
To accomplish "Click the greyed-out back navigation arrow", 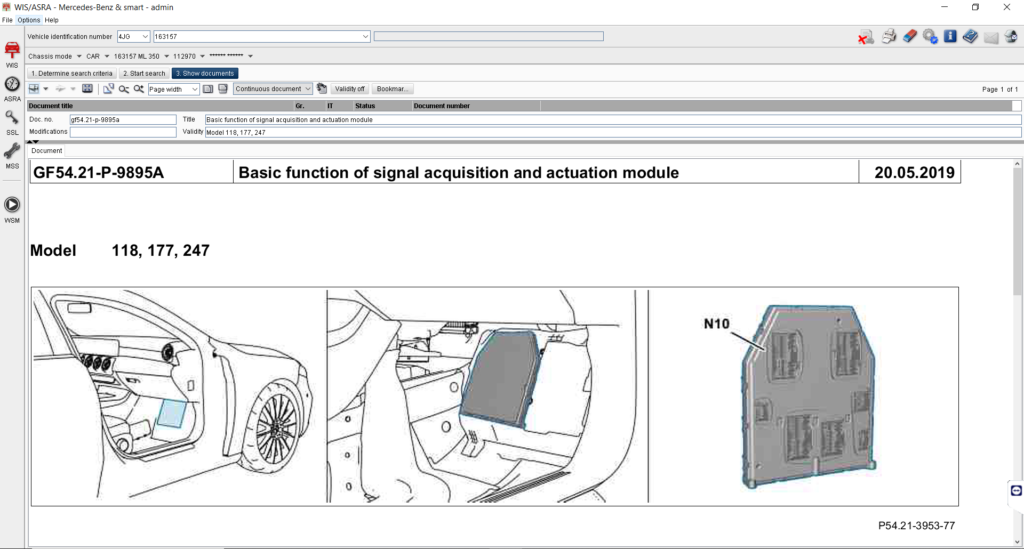I will (x=60, y=89).
